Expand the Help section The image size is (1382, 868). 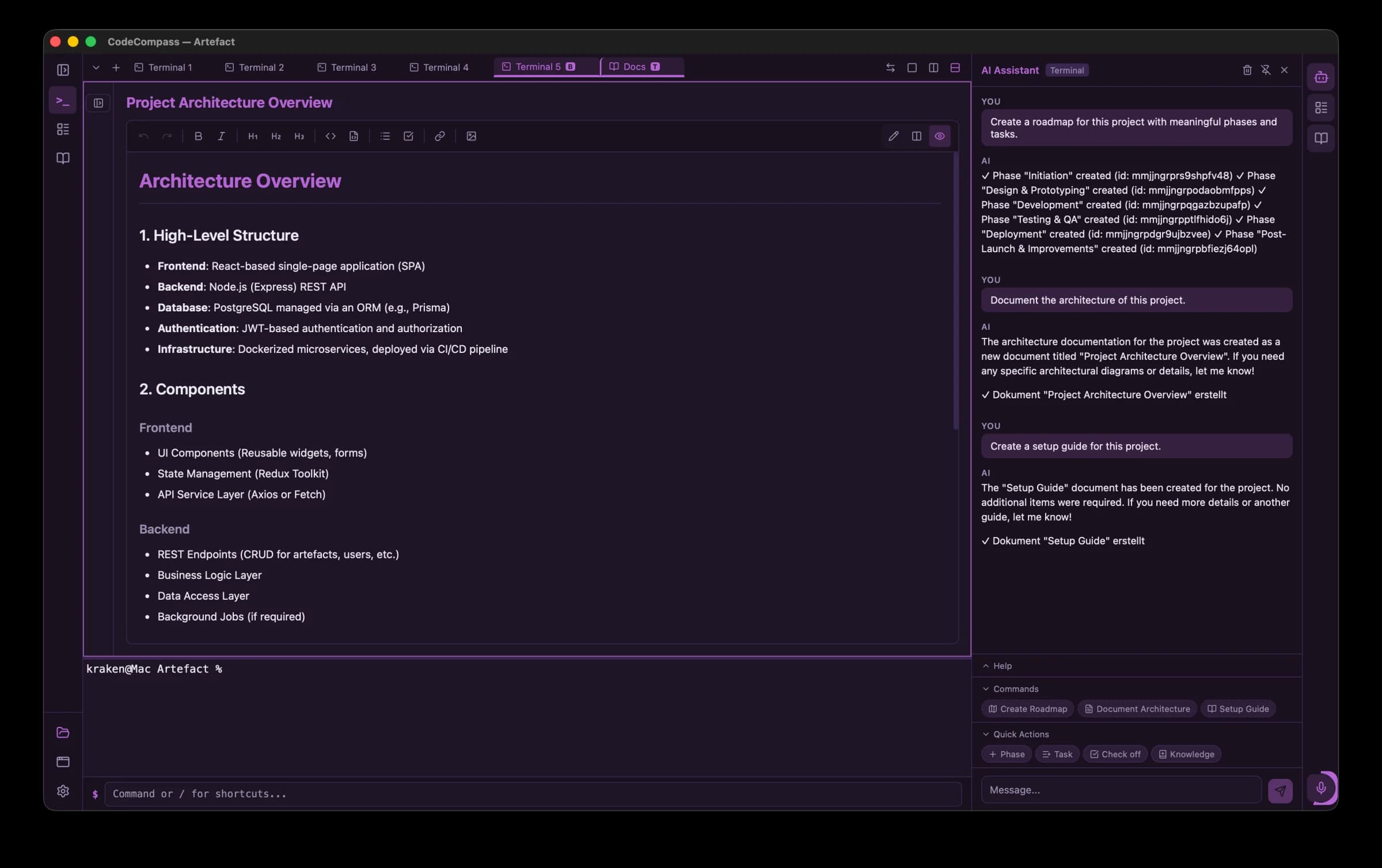[x=997, y=666]
